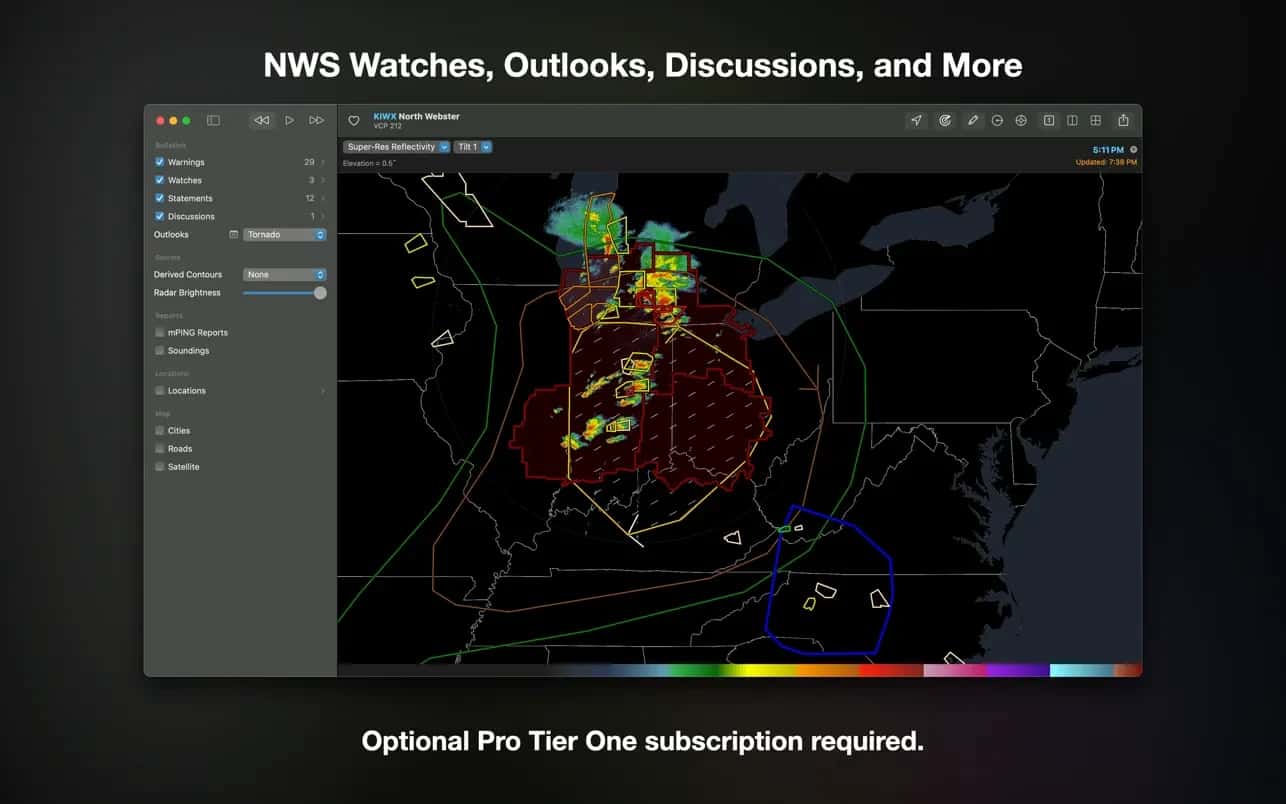Change Outlooks type from Tornado dropdown

coord(285,234)
